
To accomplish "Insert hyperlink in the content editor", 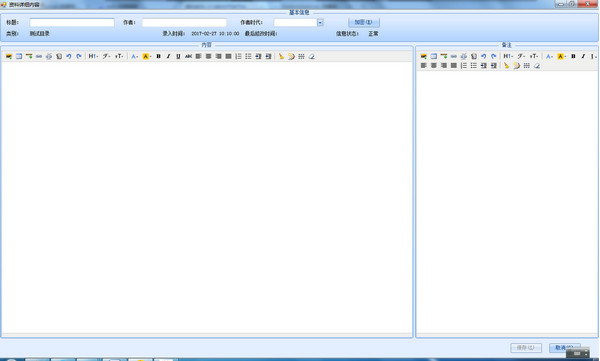I will (39, 56).
